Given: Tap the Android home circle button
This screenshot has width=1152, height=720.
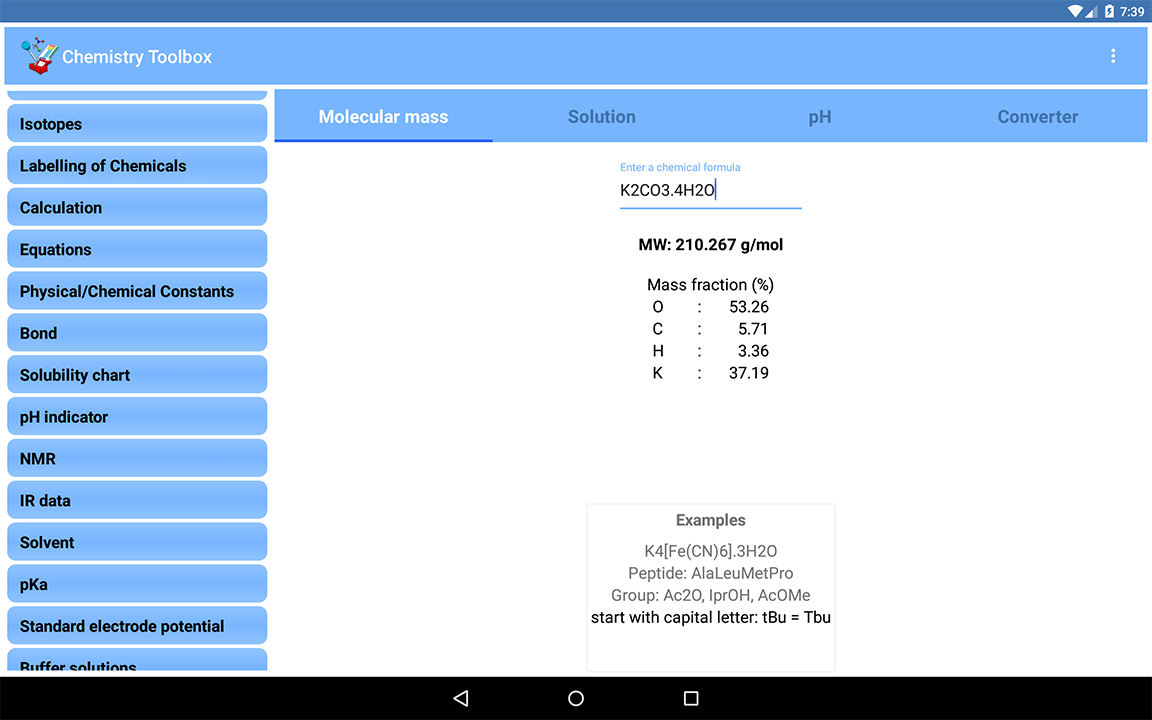Looking at the screenshot, I should coord(576,698).
